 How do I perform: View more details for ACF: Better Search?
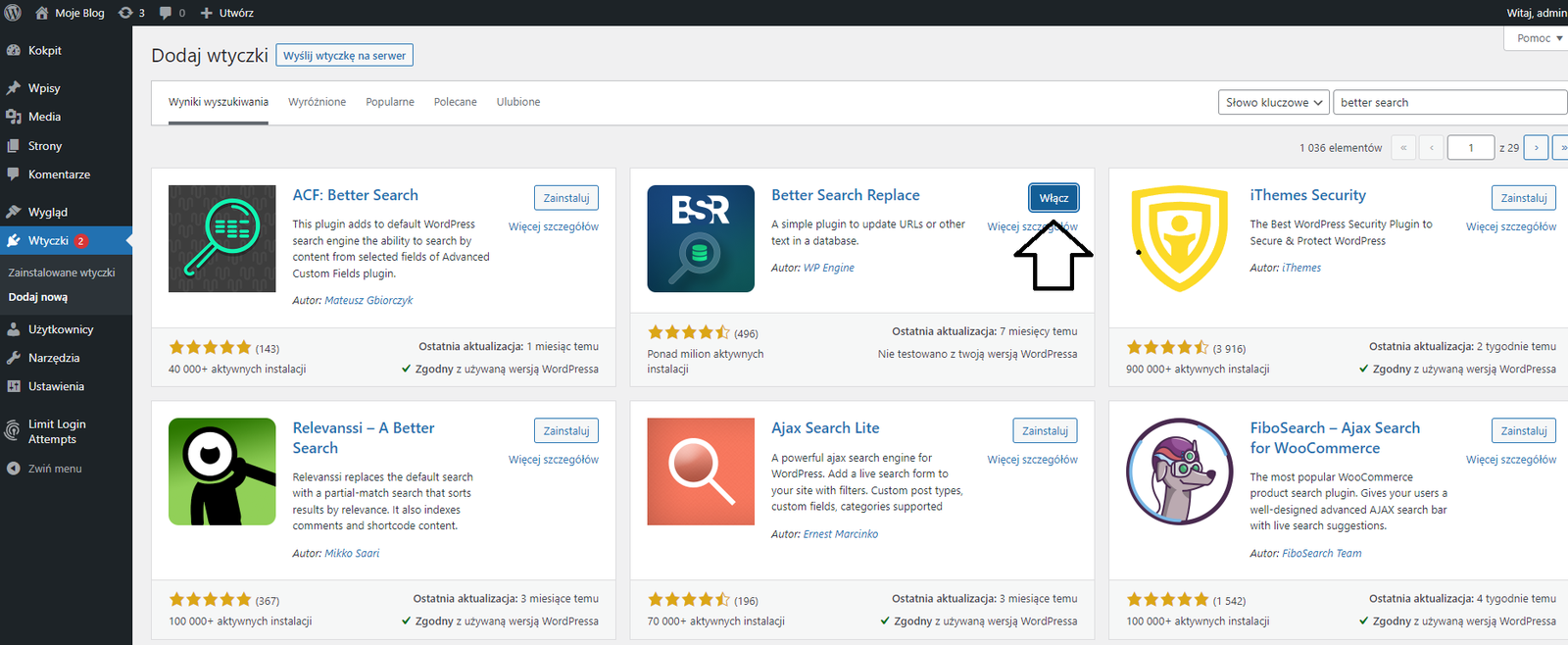click(x=554, y=226)
